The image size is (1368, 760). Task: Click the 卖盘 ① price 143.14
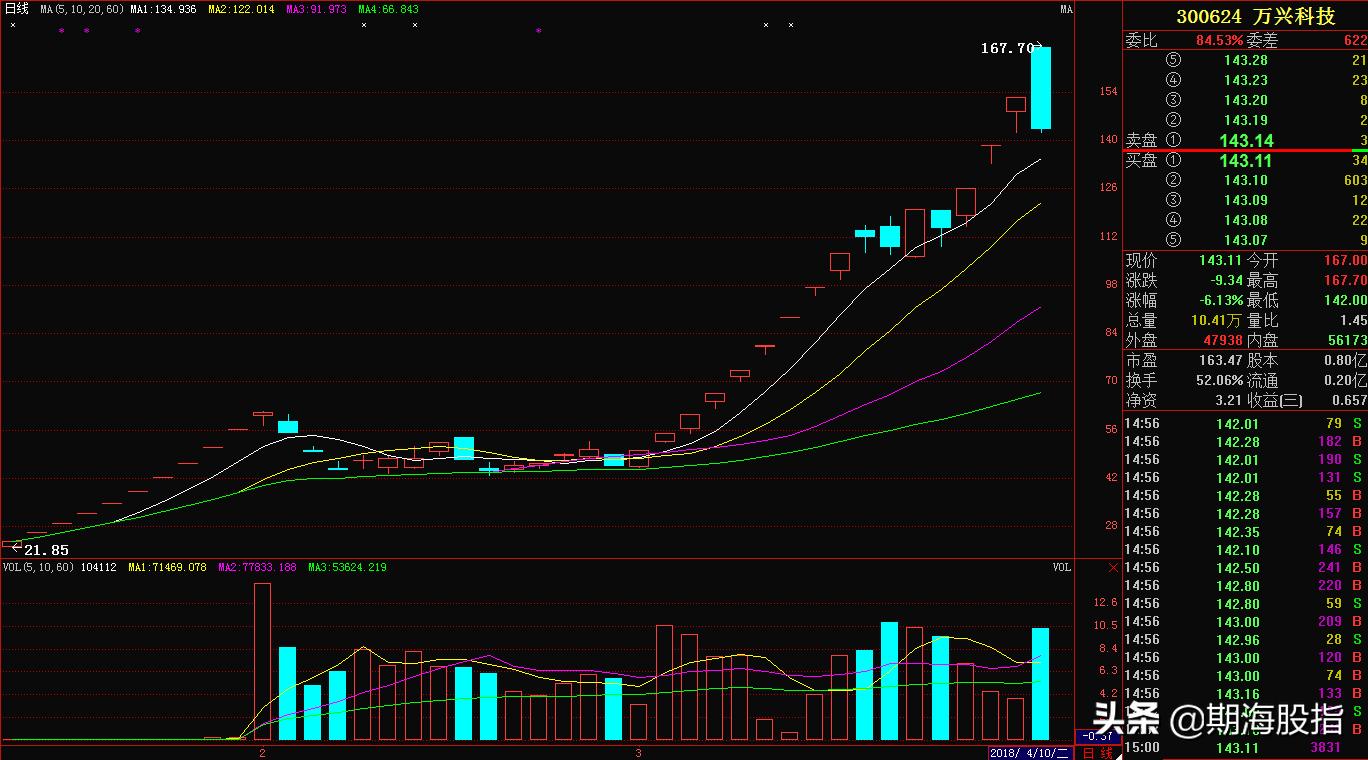coord(1246,141)
